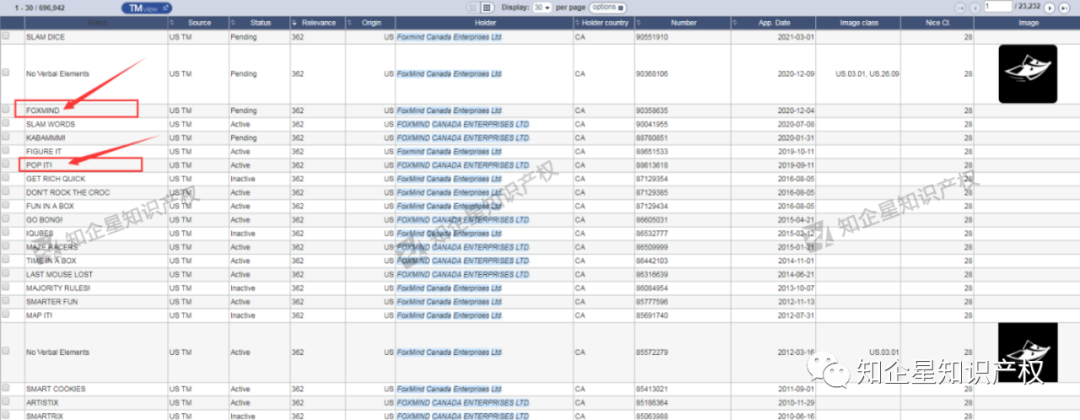This screenshot has width=1080, height=420.
Task: Click the LAST MOUSE LOST brand
Action: [59, 274]
